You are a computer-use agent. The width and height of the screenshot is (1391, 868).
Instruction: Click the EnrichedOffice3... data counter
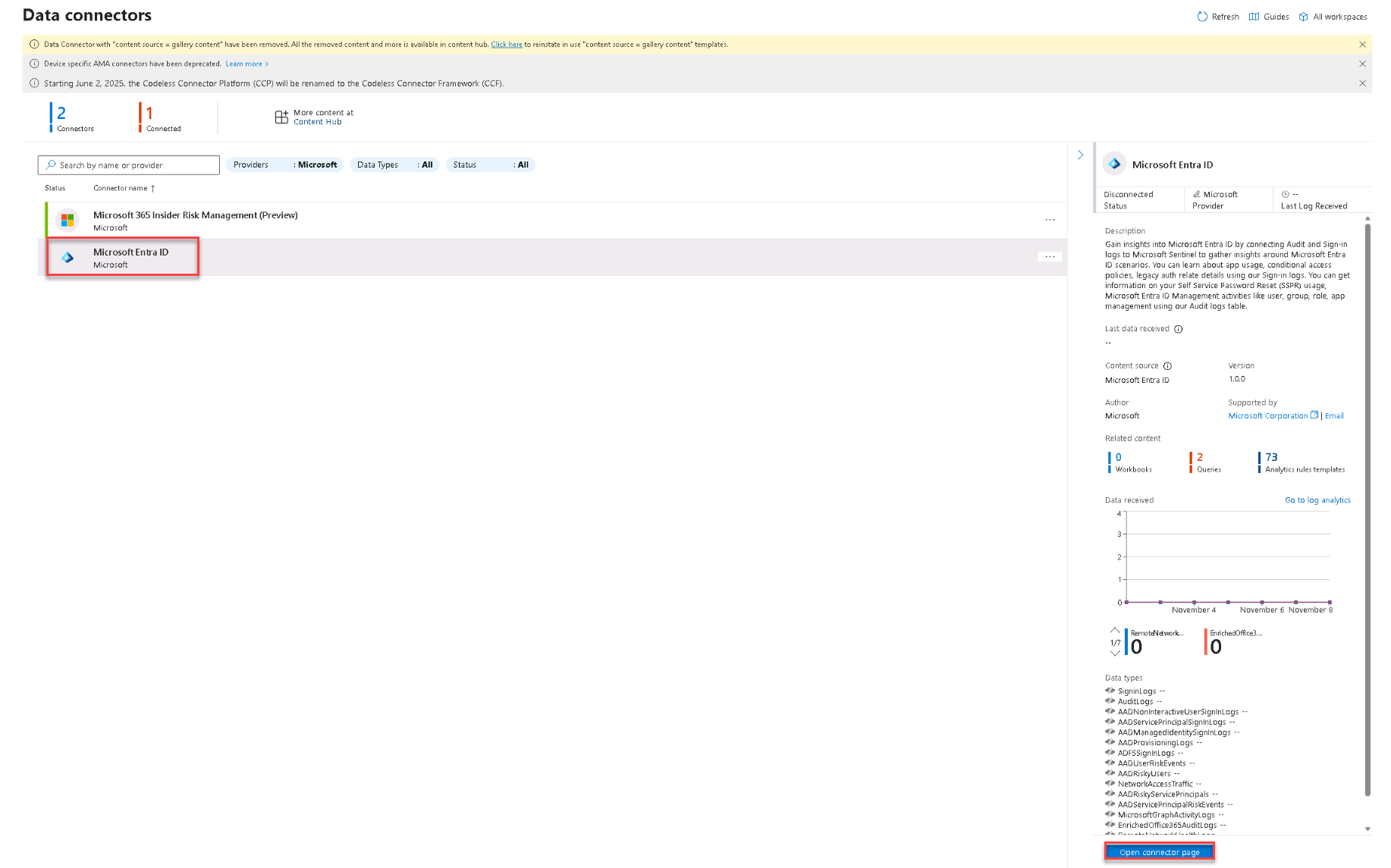click(x=1234, y=641)
